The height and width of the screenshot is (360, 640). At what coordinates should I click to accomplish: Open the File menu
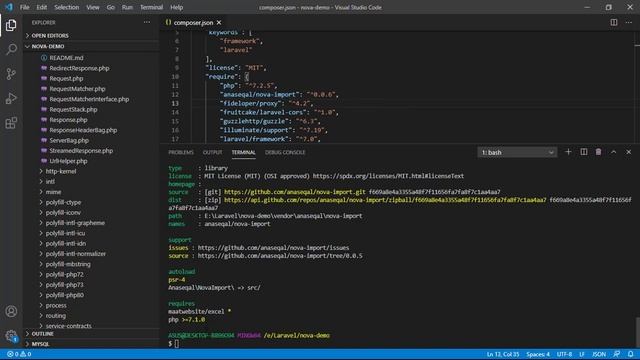tap(24, 7)
